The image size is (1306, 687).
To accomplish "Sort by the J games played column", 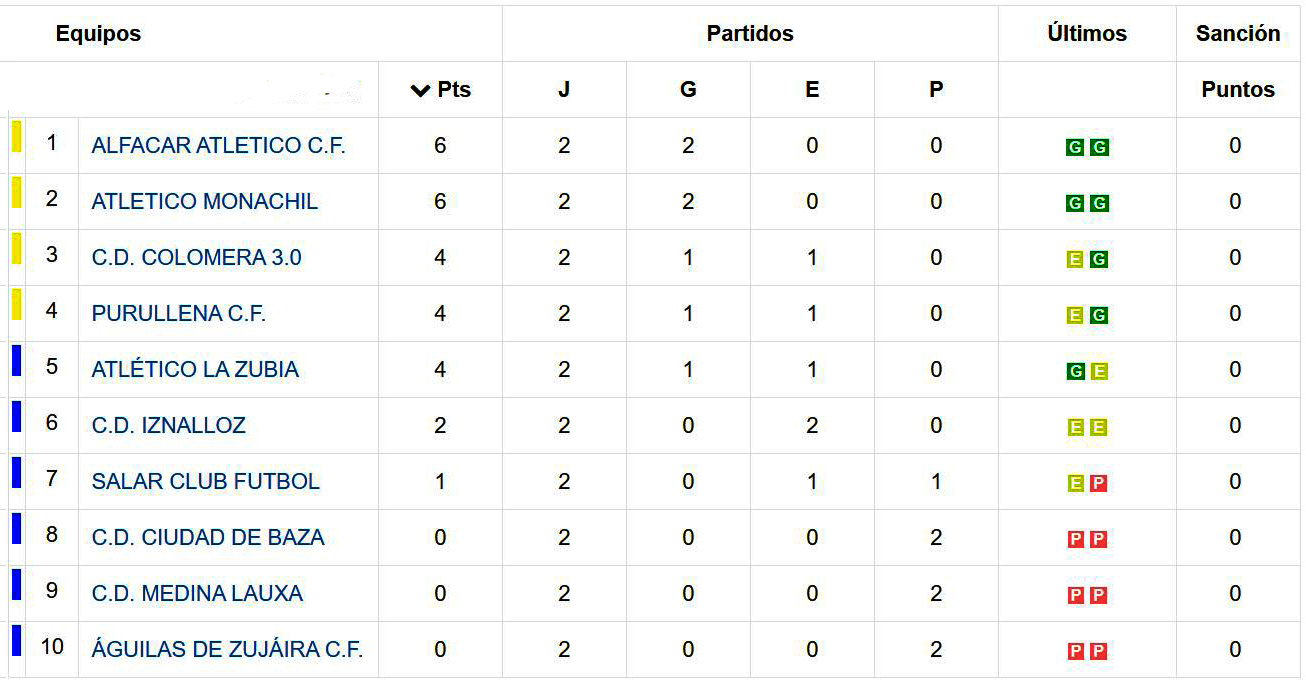I will pyautogui.click(x=564, y=90).
